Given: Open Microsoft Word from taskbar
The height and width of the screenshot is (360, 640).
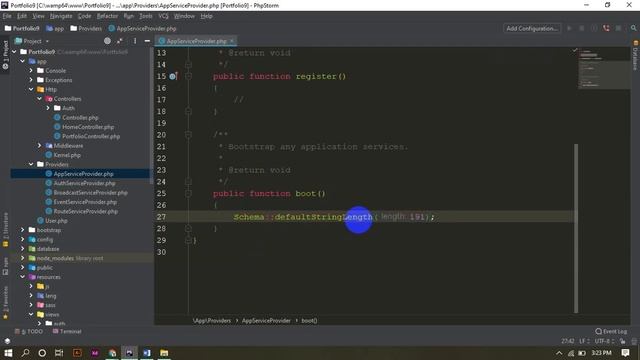Looking at the screenshot, I should (147, 353).
